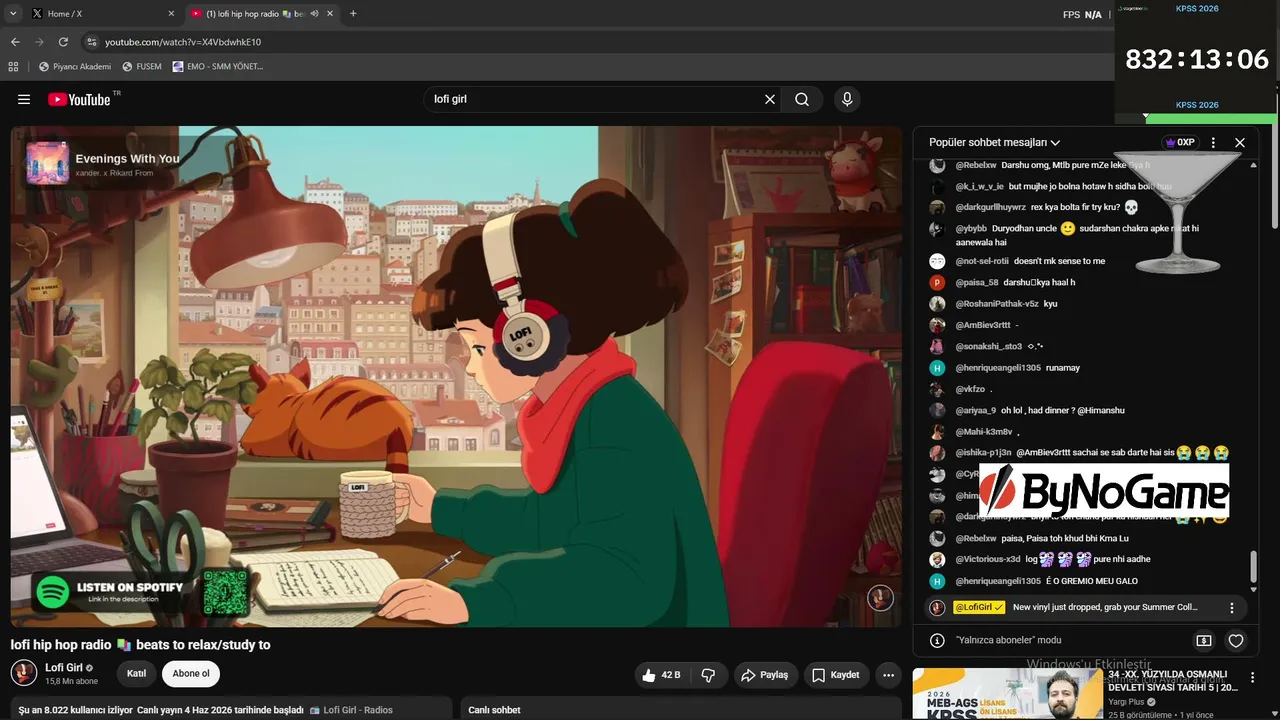Subscribe with the 'Abone ol' button
Viewport: 1280px width, 720px height.
coord(191,674)
